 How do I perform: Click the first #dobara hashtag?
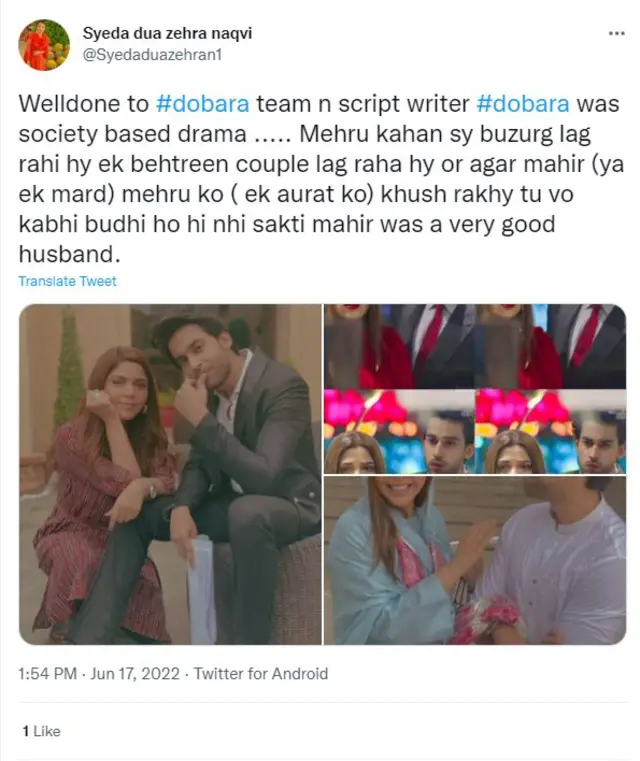[x=202, y=104]
